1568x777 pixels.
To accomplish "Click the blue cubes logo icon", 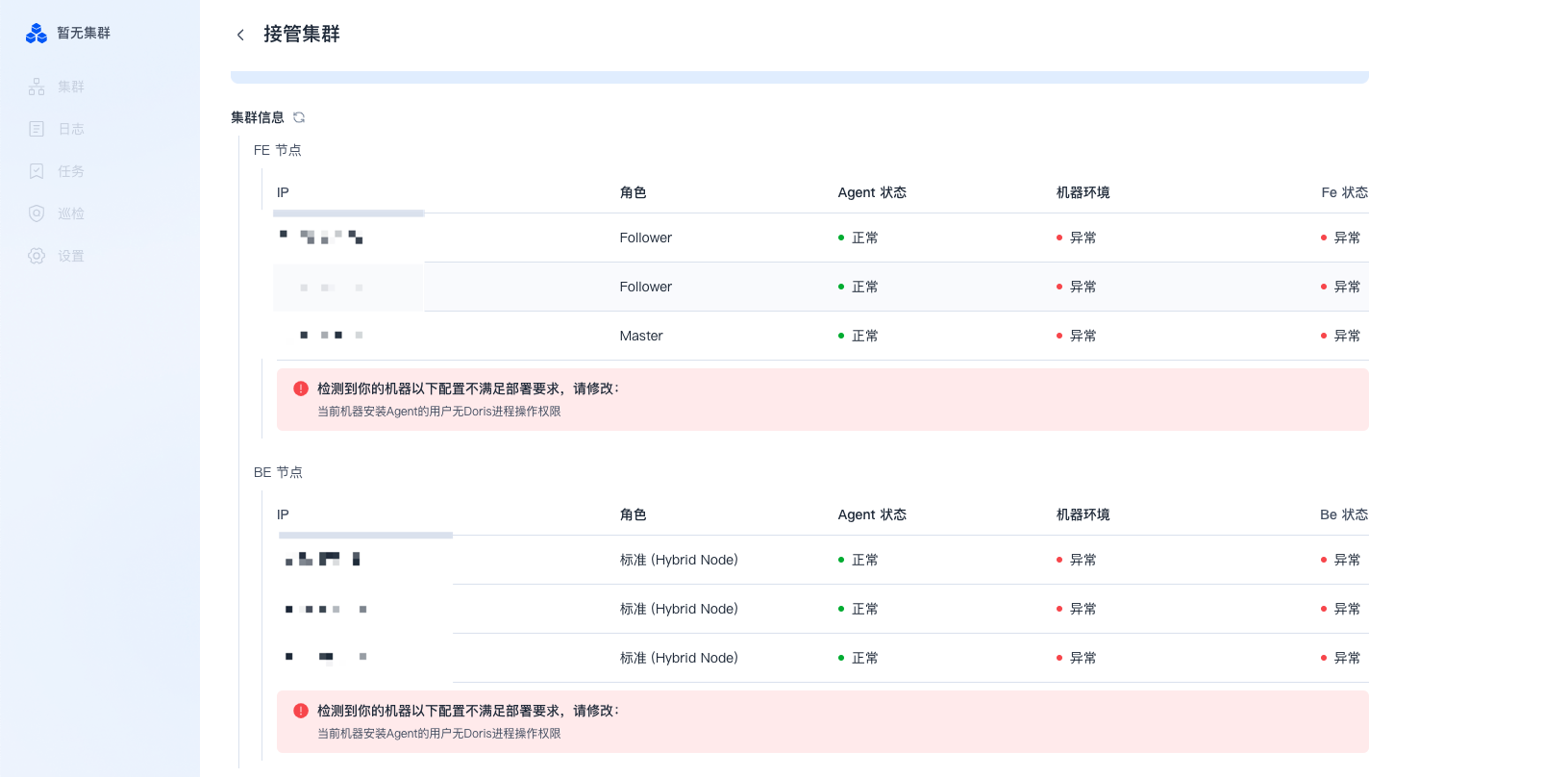I will [37, 34].
